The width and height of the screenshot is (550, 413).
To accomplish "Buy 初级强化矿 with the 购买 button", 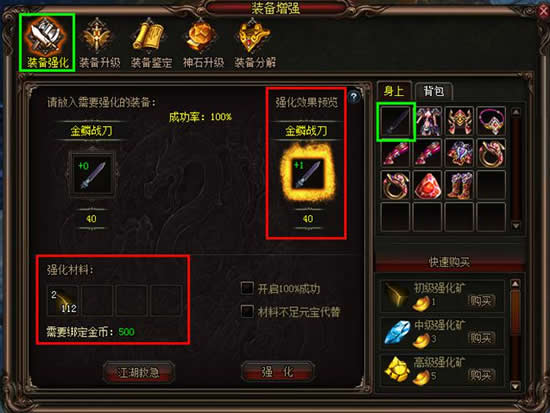I will (481, 301).
